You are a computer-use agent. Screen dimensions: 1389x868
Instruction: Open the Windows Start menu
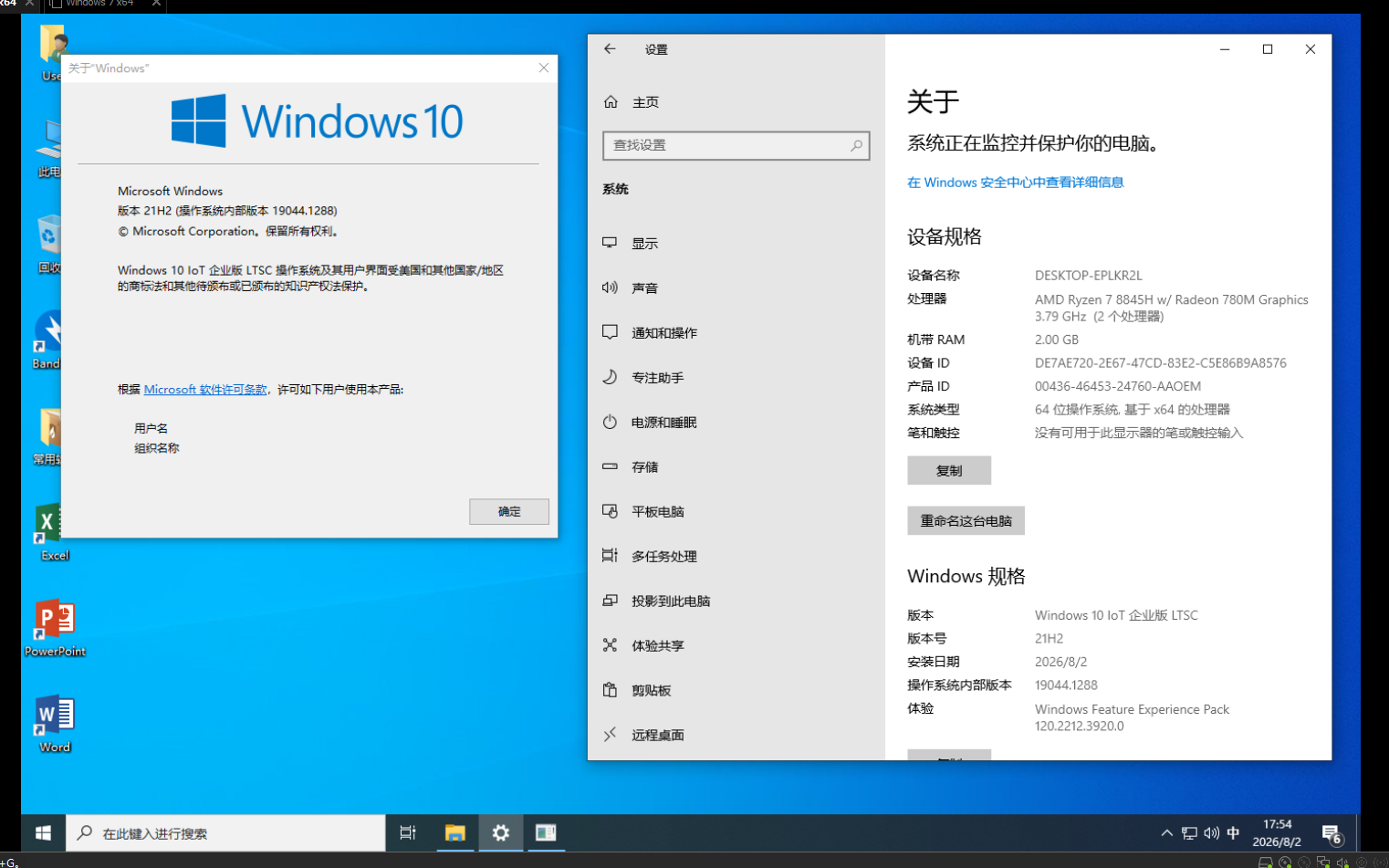tap(43, 833)
